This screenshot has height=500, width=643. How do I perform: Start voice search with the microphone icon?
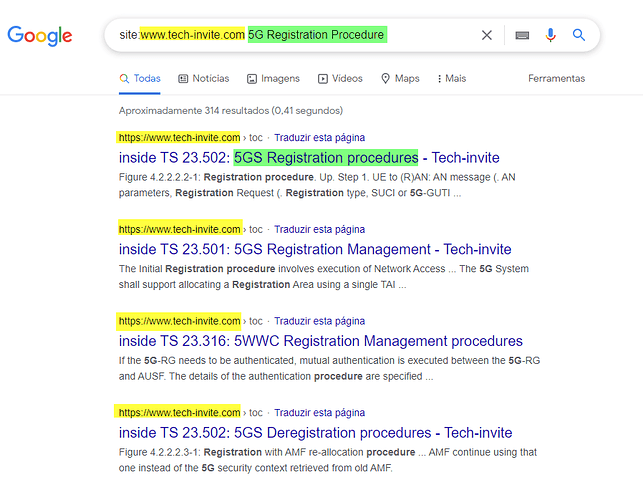pos(550,35)
